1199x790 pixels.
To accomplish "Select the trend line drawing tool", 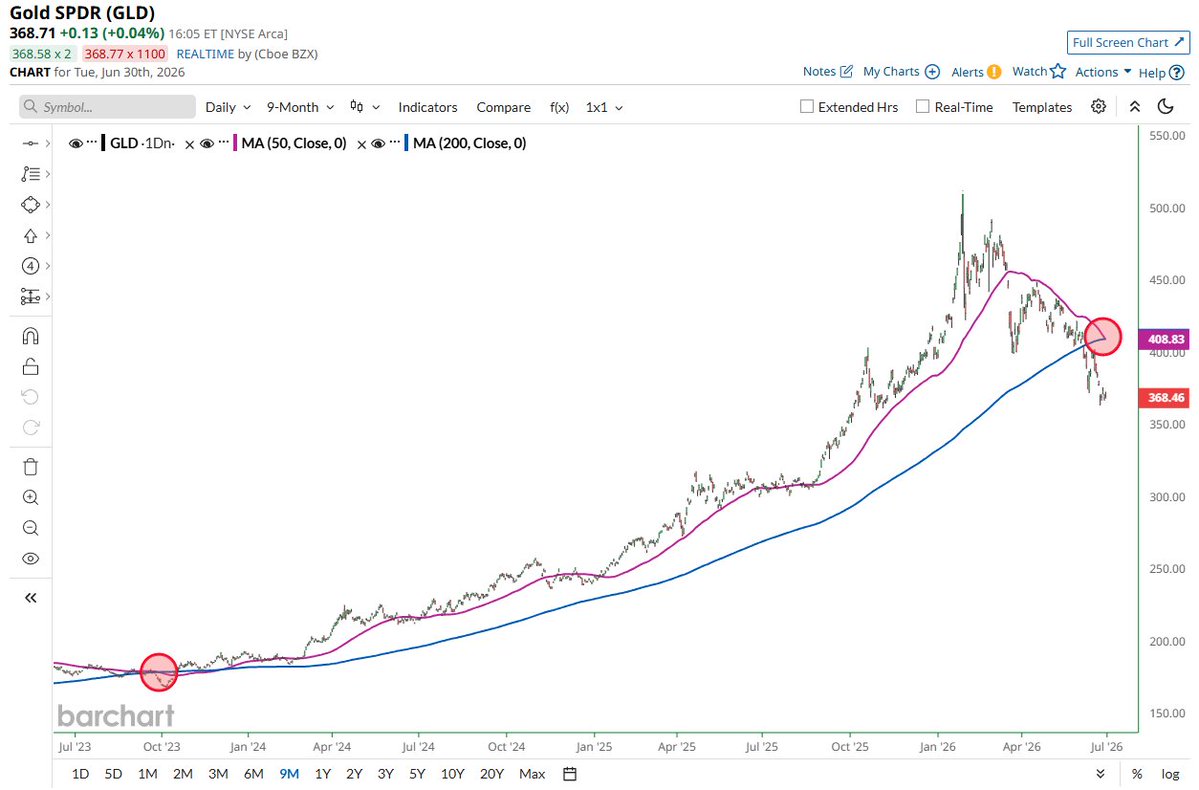I will (30, 143).
